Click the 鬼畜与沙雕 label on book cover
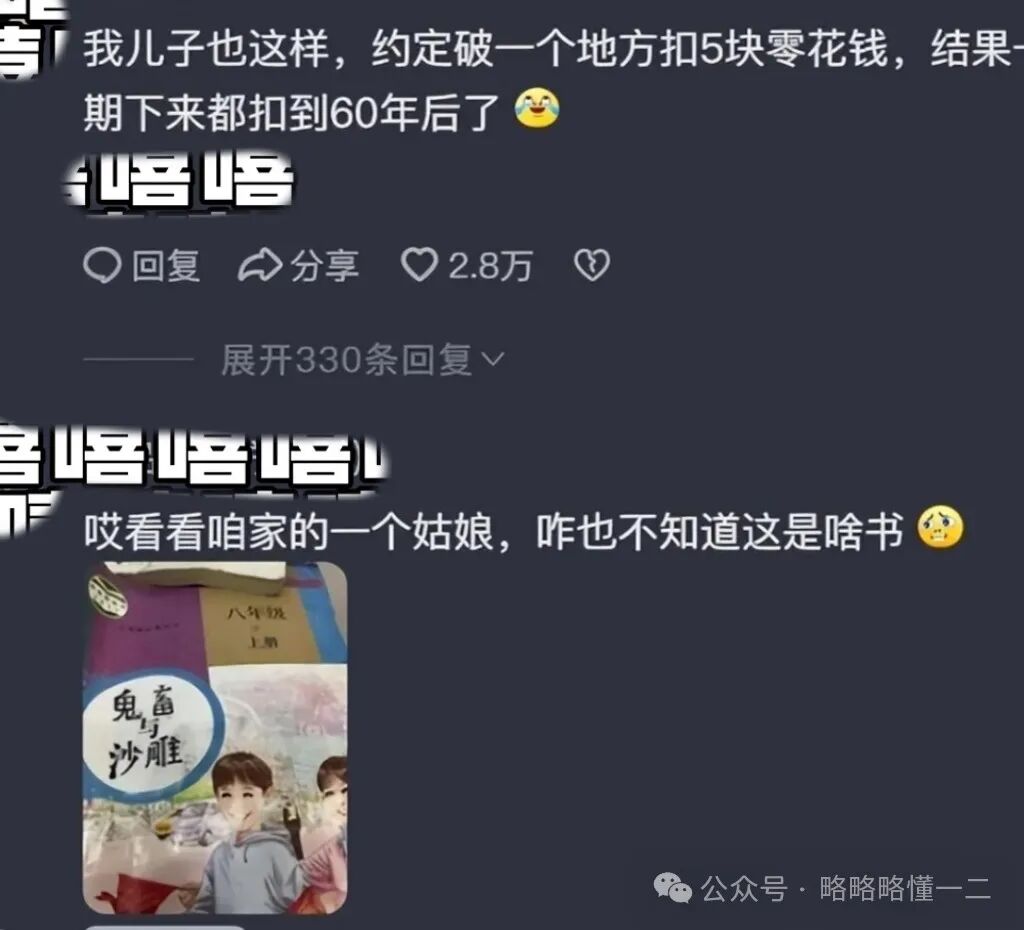The width and height of the screenshot is (1024, 930). click(147, 731)
